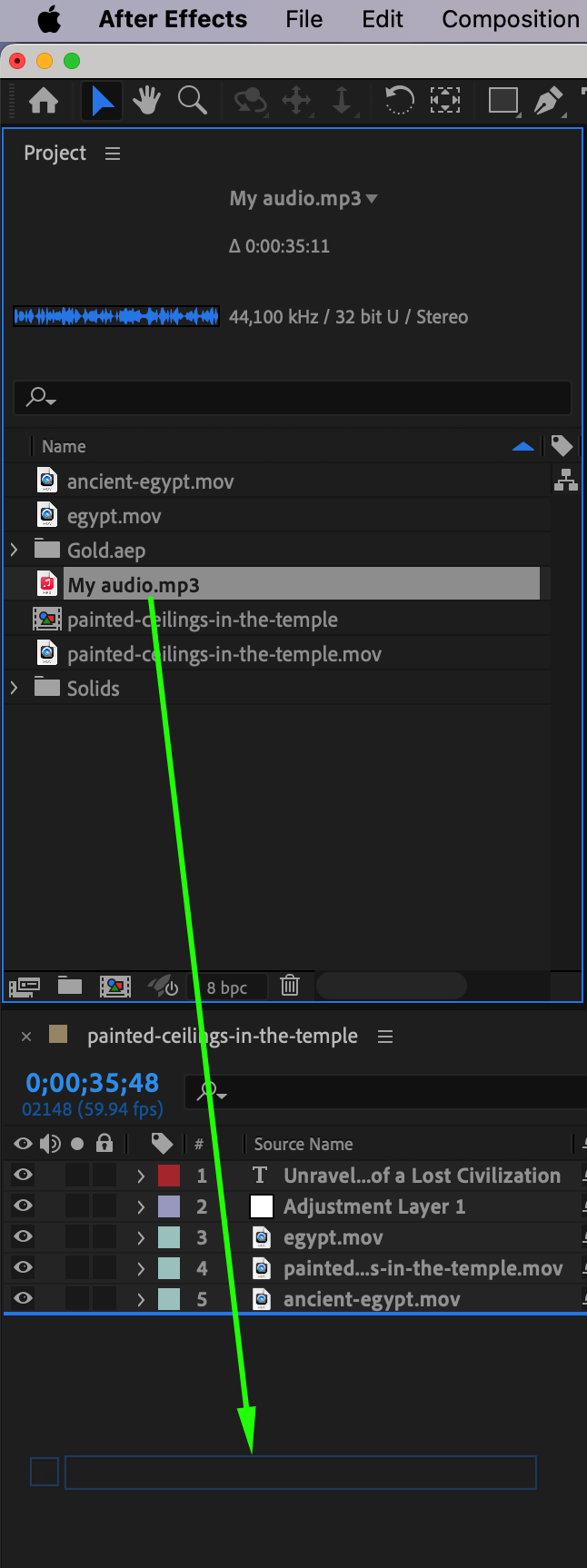Expand the text layer 1 properties

(x=141, y=1176)
